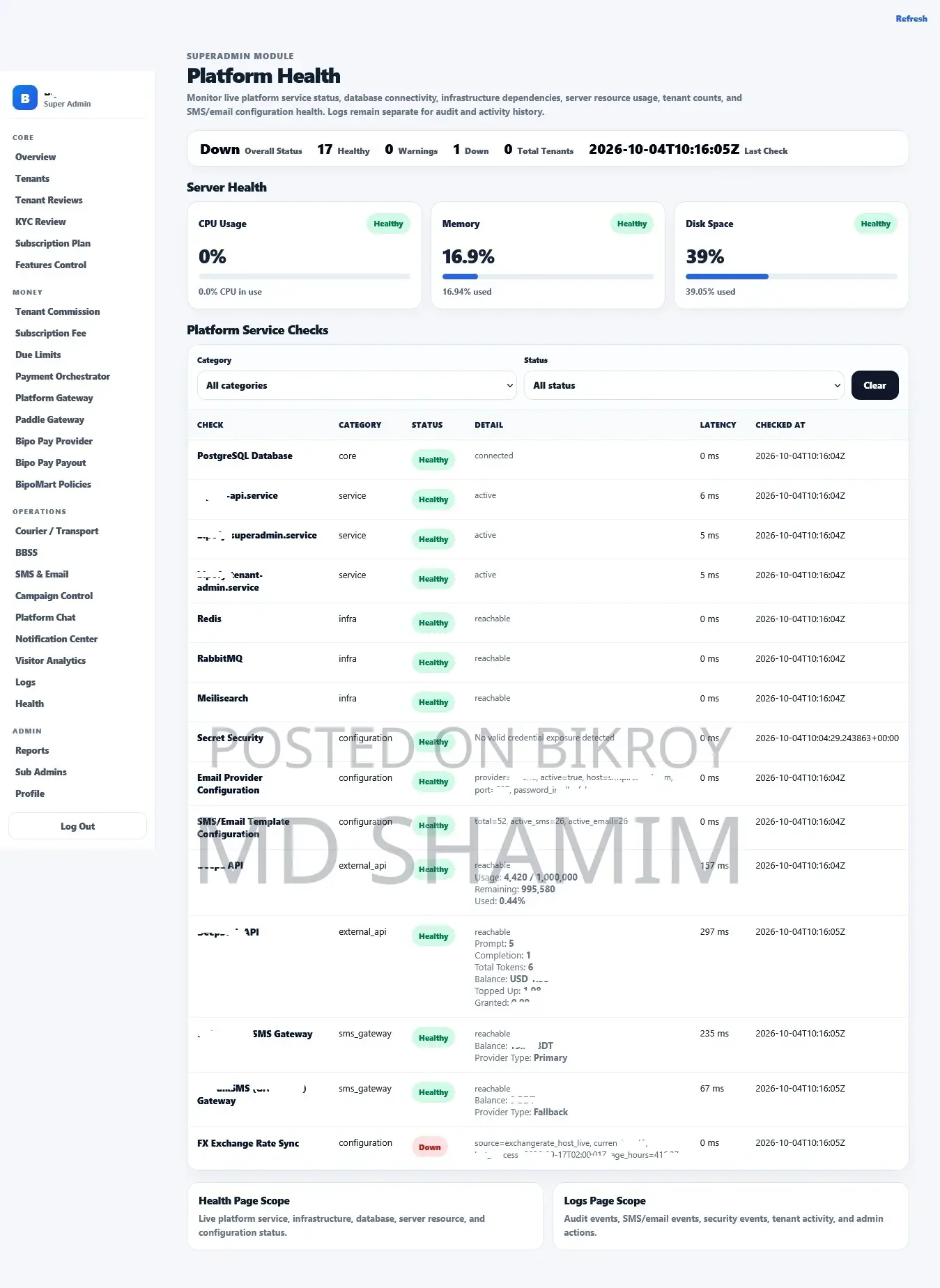Open Subscription Fee page
This screenshot has width=940, height=1288.
click(x=51, y=334)
